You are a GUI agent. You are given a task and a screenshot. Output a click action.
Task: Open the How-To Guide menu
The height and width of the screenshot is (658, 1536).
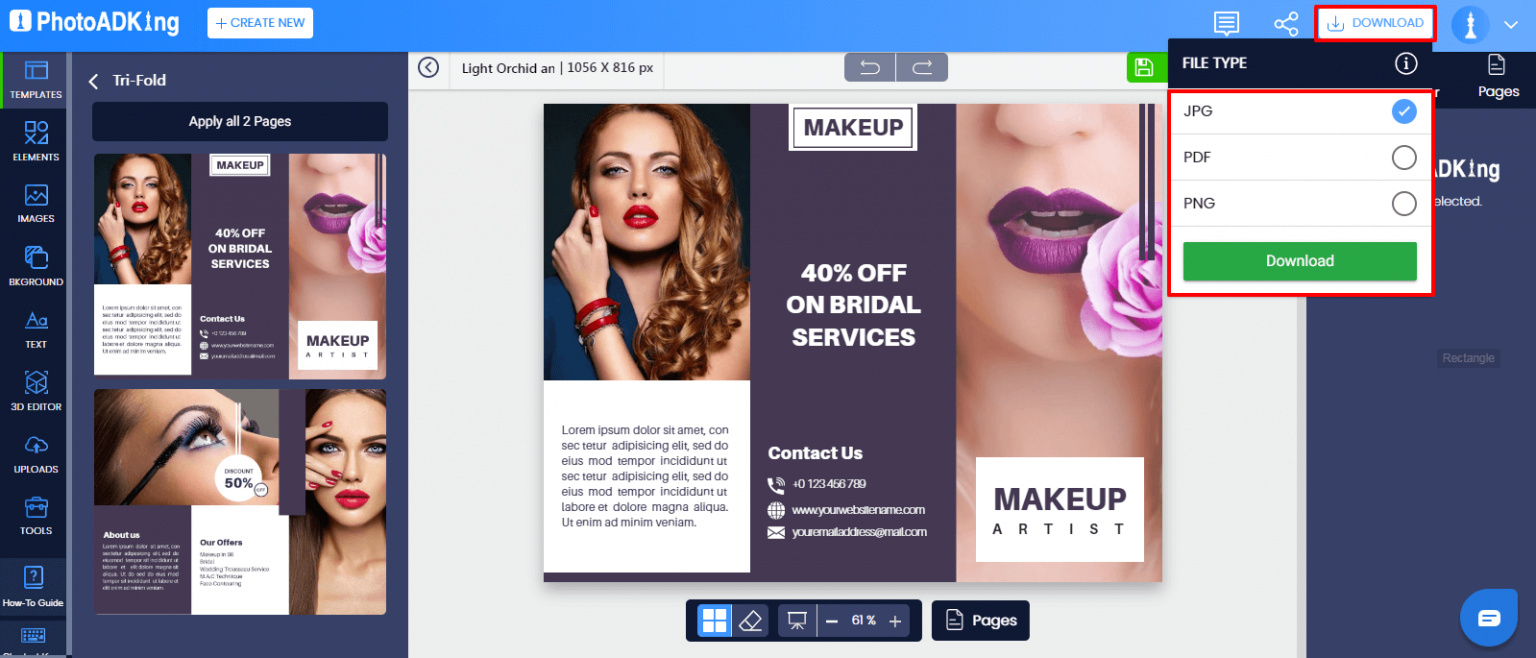coord(34,585)
